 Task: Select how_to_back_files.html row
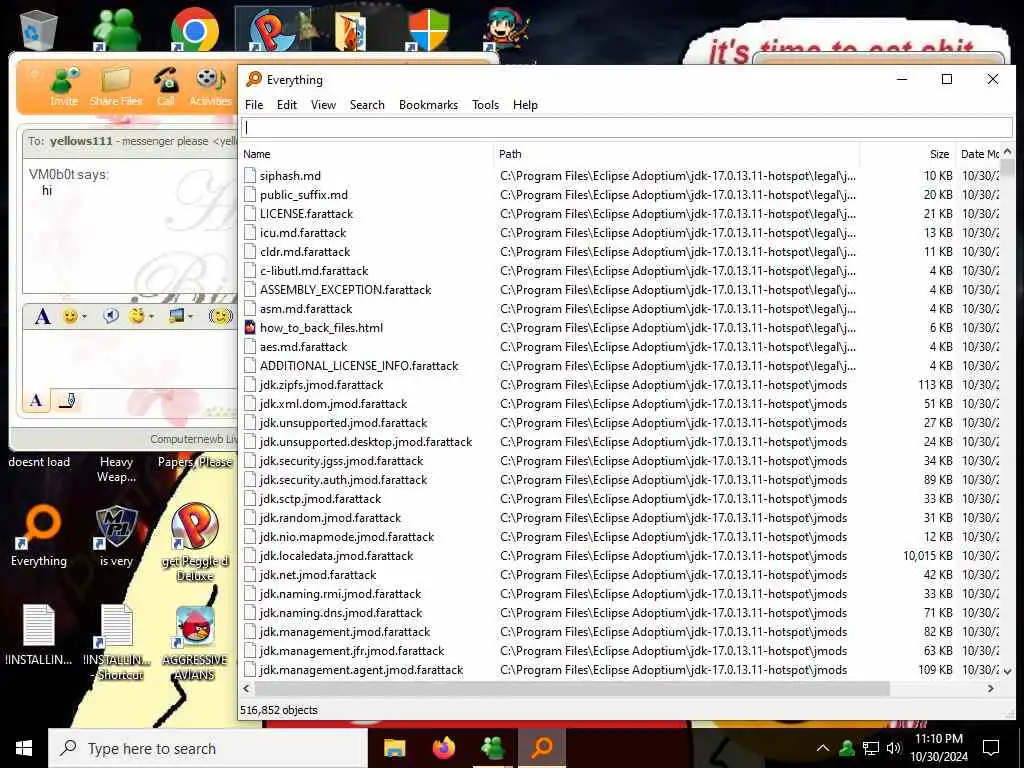point(620,328)
